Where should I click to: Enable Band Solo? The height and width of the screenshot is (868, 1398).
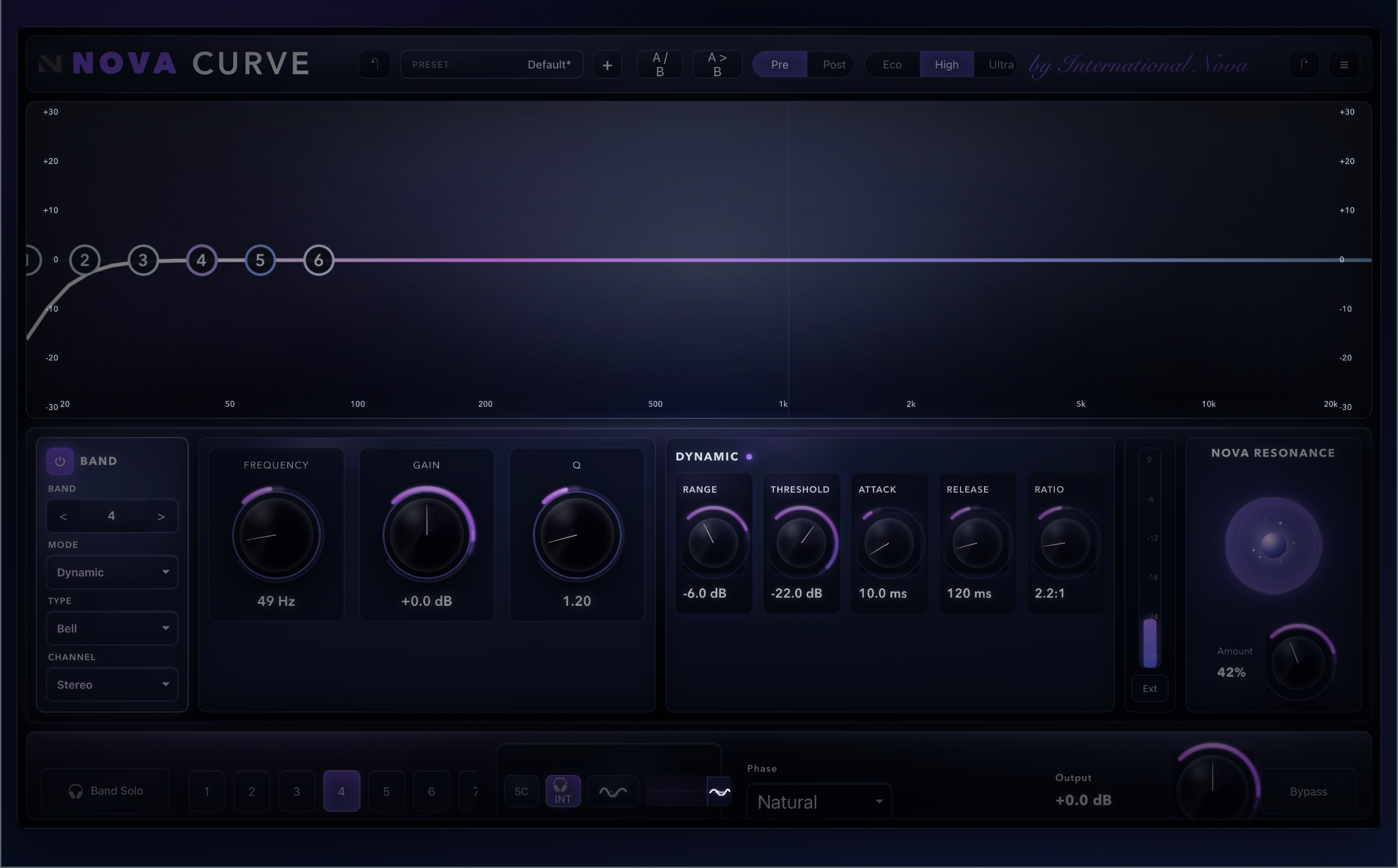(105, 790)
